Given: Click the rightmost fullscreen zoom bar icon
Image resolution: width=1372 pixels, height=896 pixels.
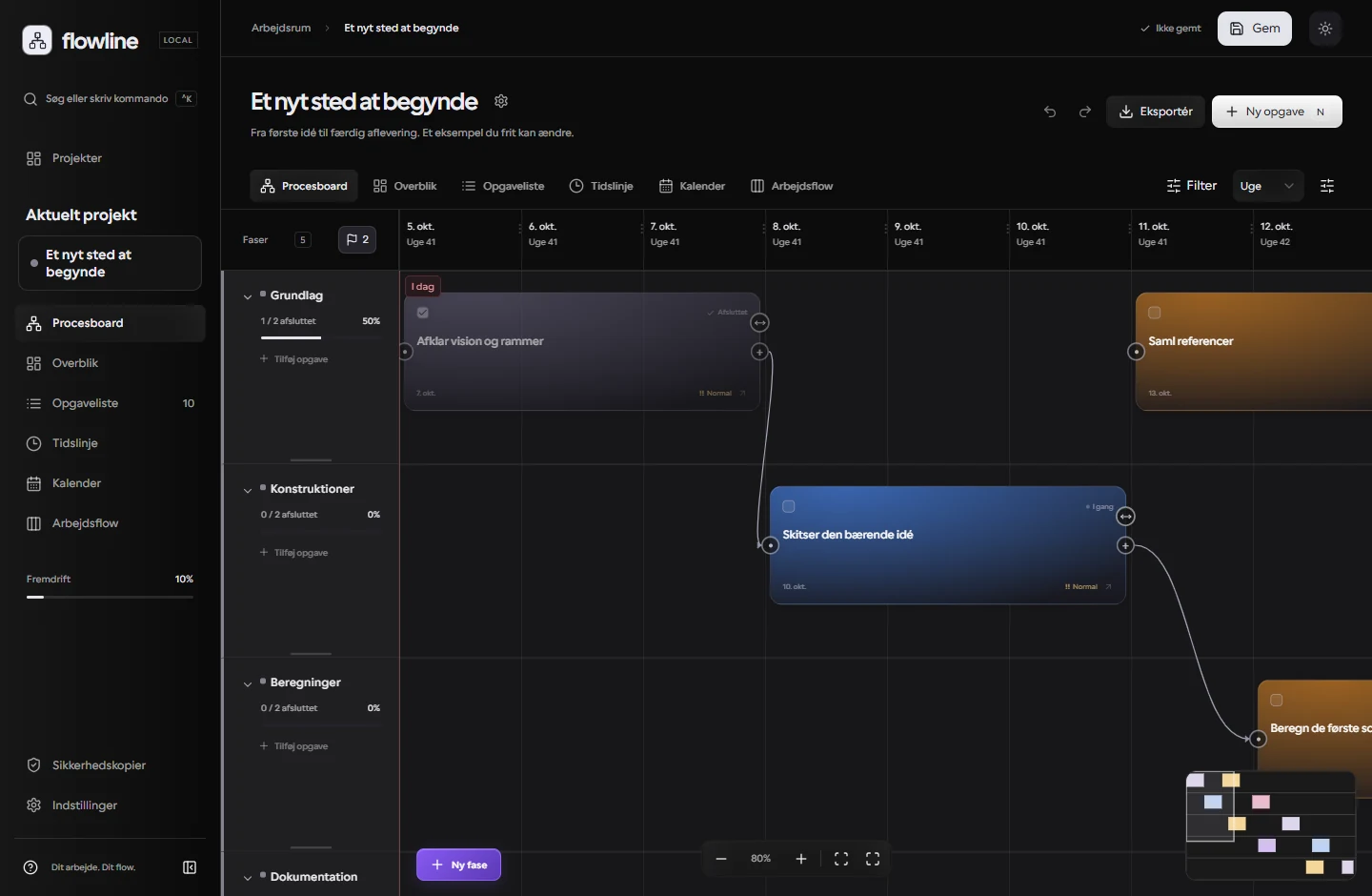Looking at the screenshot, I should click(x=873, y=859).
